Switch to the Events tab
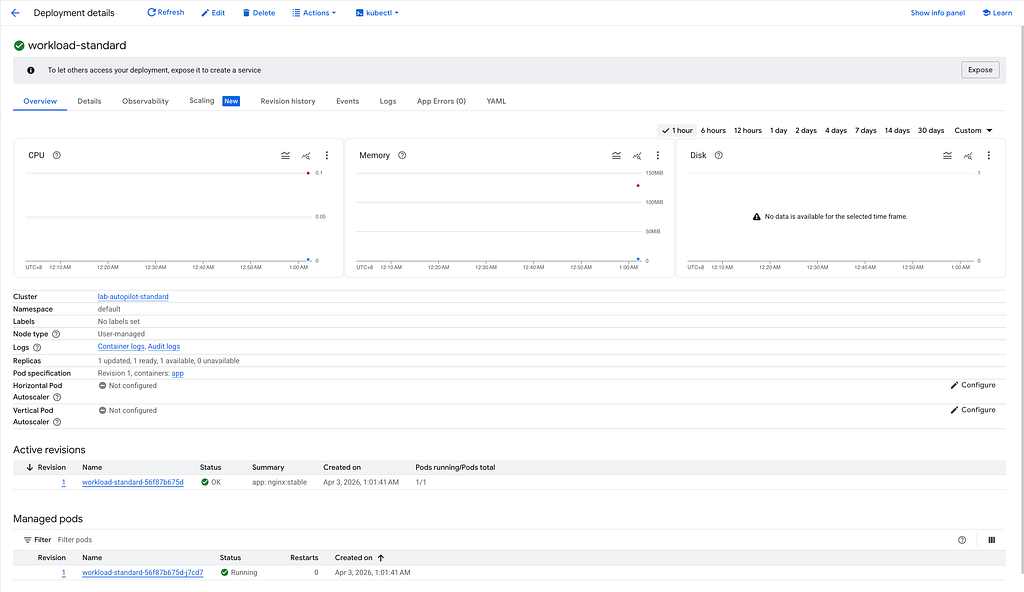The height and width of the screenshot is (592, 1024). pyautogui.click(x=347, y=101)
